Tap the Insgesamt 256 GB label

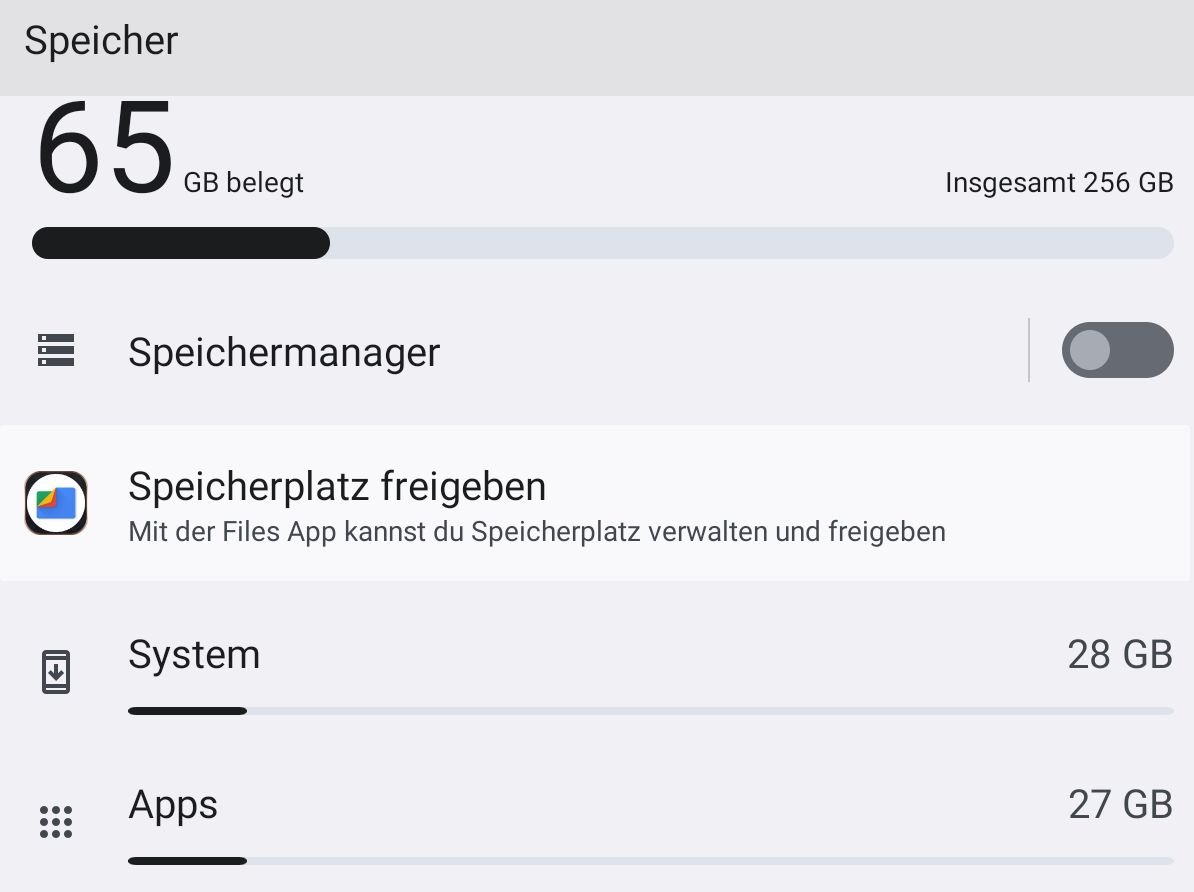point(1058,183)
